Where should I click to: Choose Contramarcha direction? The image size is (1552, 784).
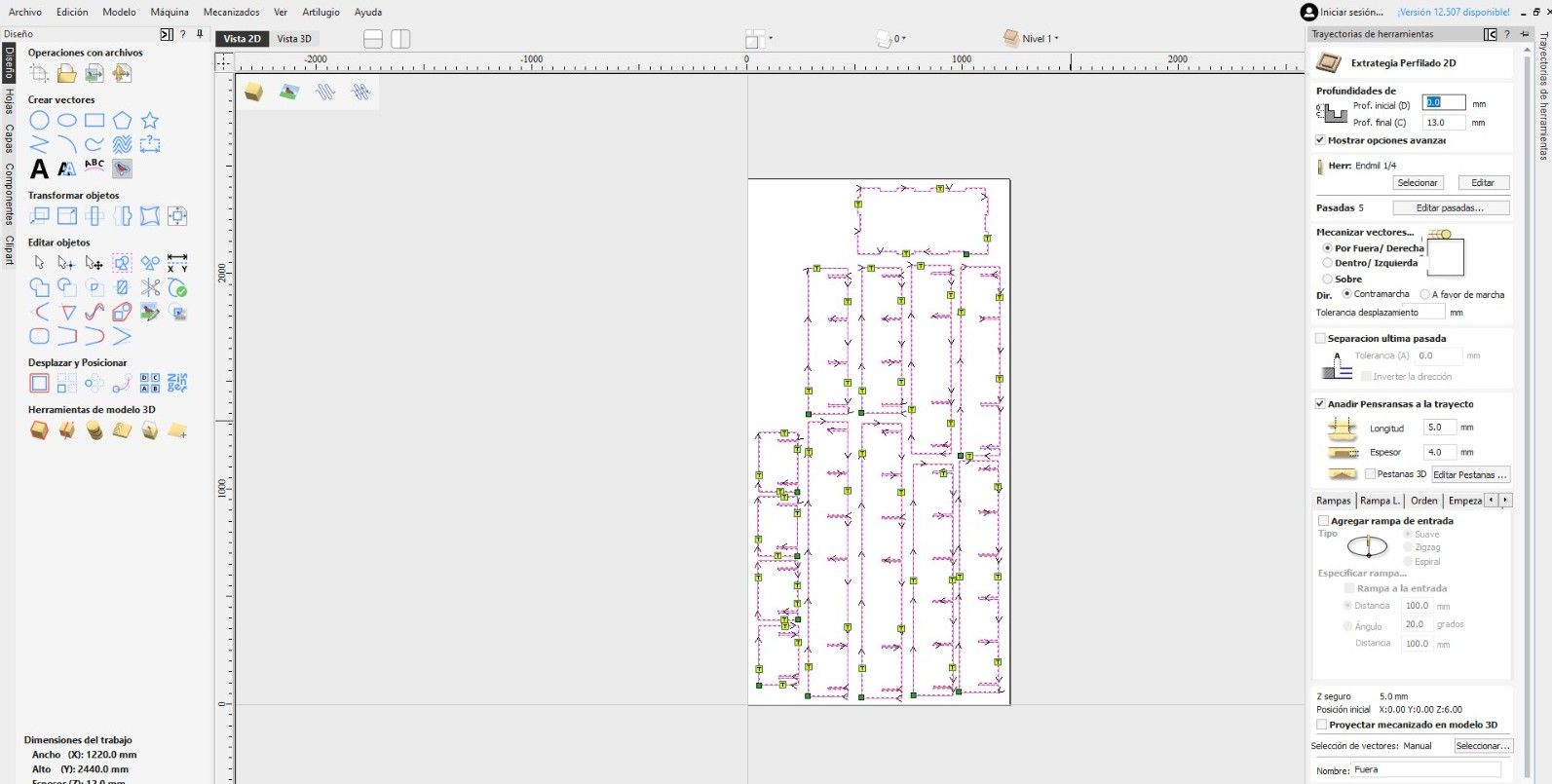[1346, 293]
